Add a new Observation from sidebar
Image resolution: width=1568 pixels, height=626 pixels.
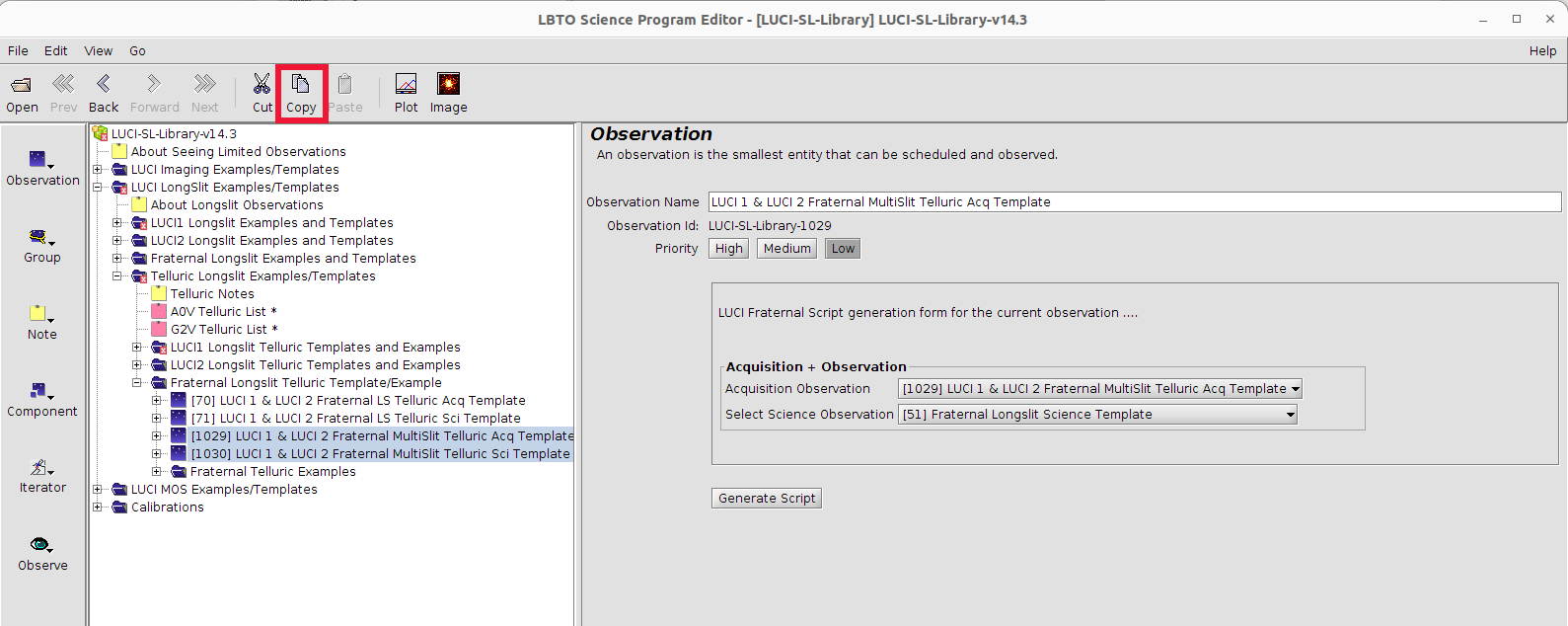point(39,160)
